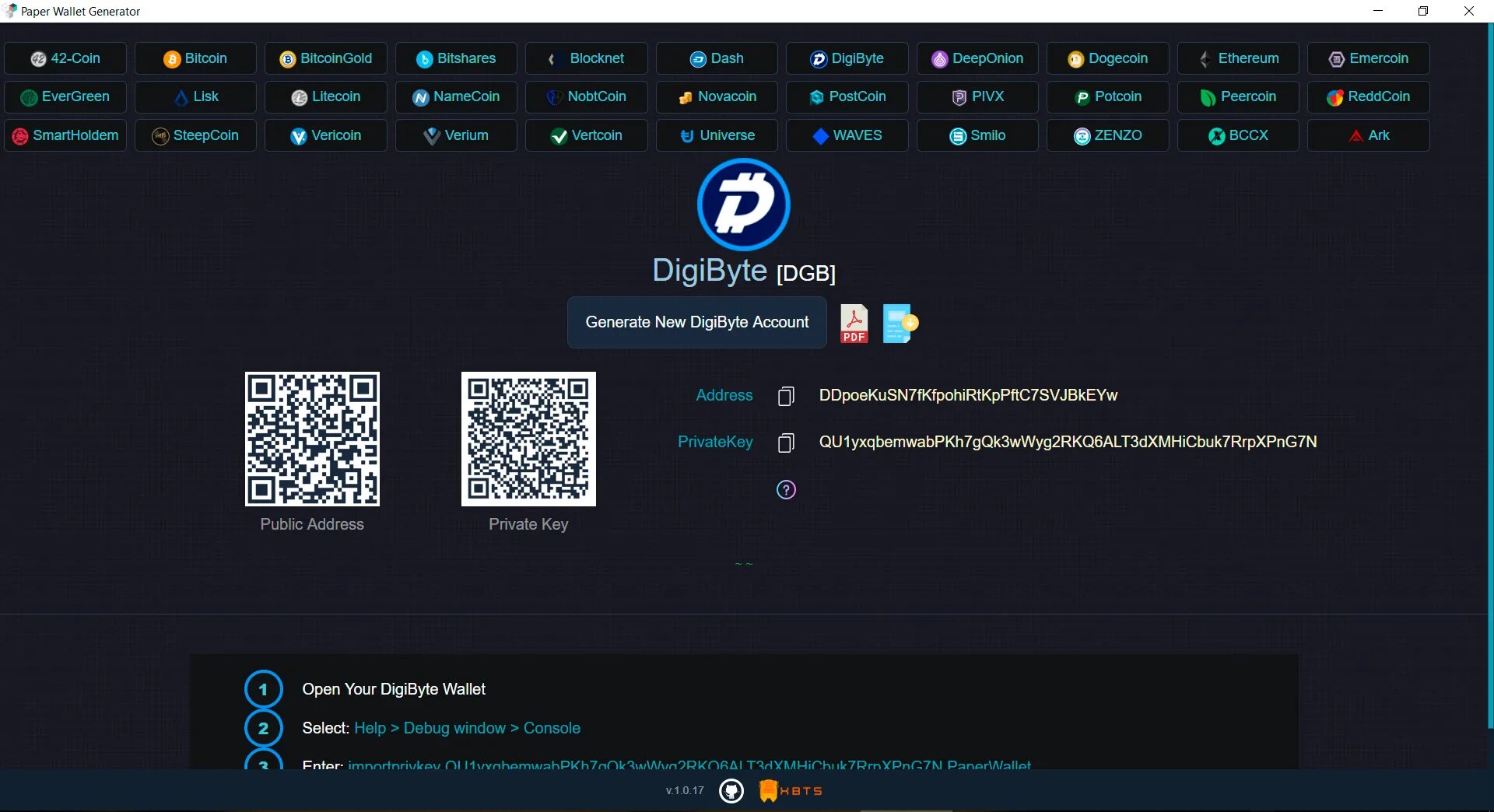Pick NobtCoin coin
This screenshot has height=812, width=1494.
(587, 96)
